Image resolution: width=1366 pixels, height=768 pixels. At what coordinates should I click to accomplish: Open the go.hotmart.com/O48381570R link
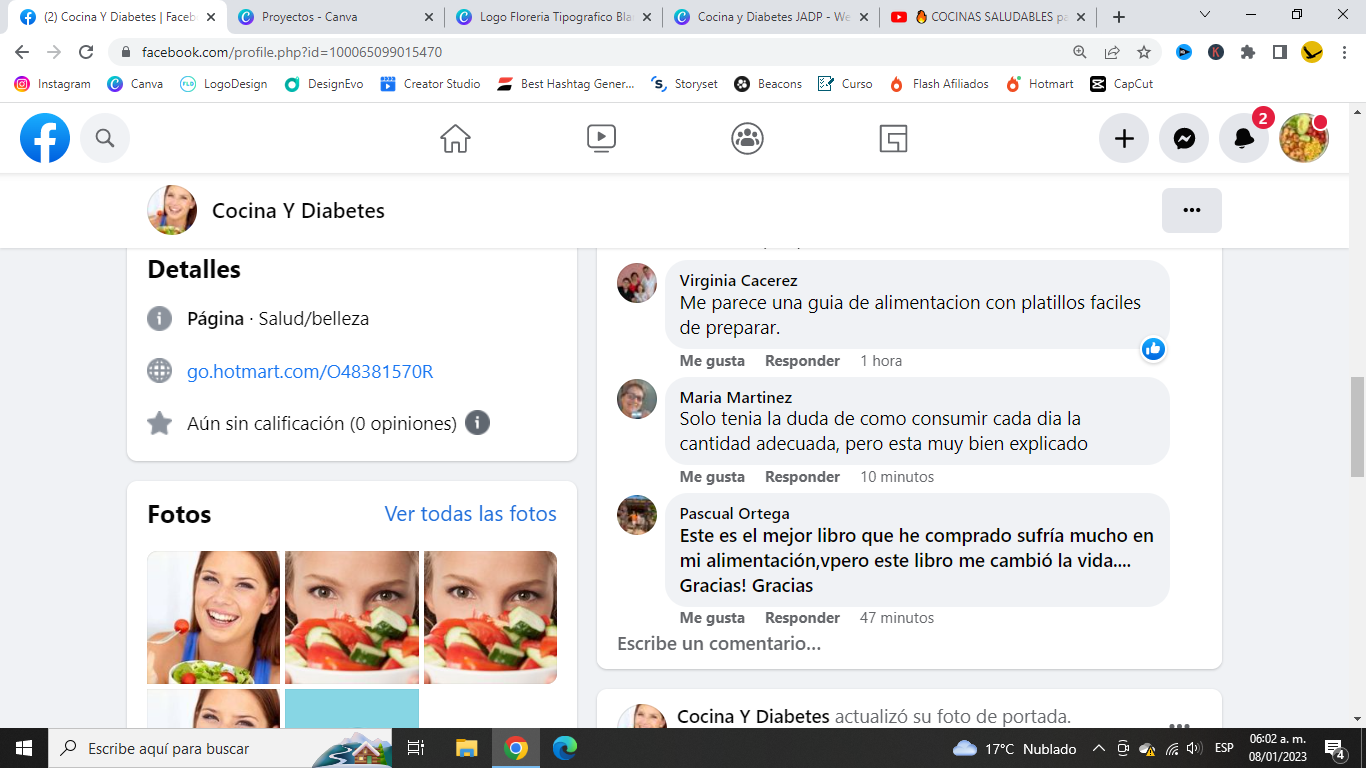click(310, 372)
